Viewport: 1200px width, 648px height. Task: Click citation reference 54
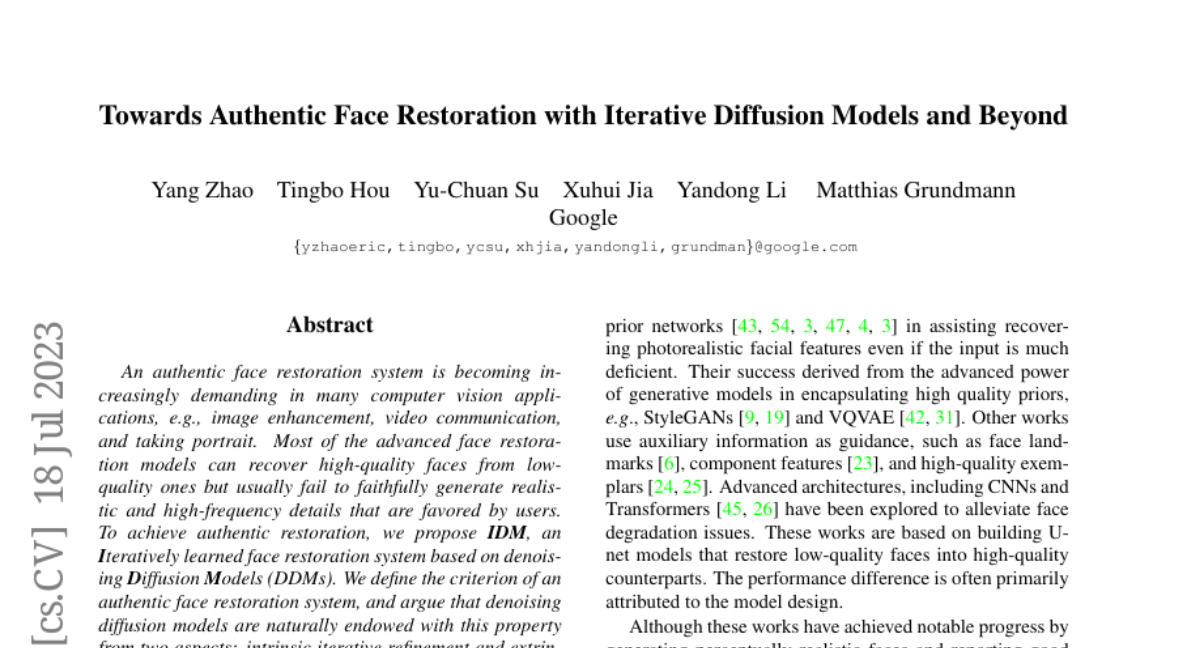781,326
